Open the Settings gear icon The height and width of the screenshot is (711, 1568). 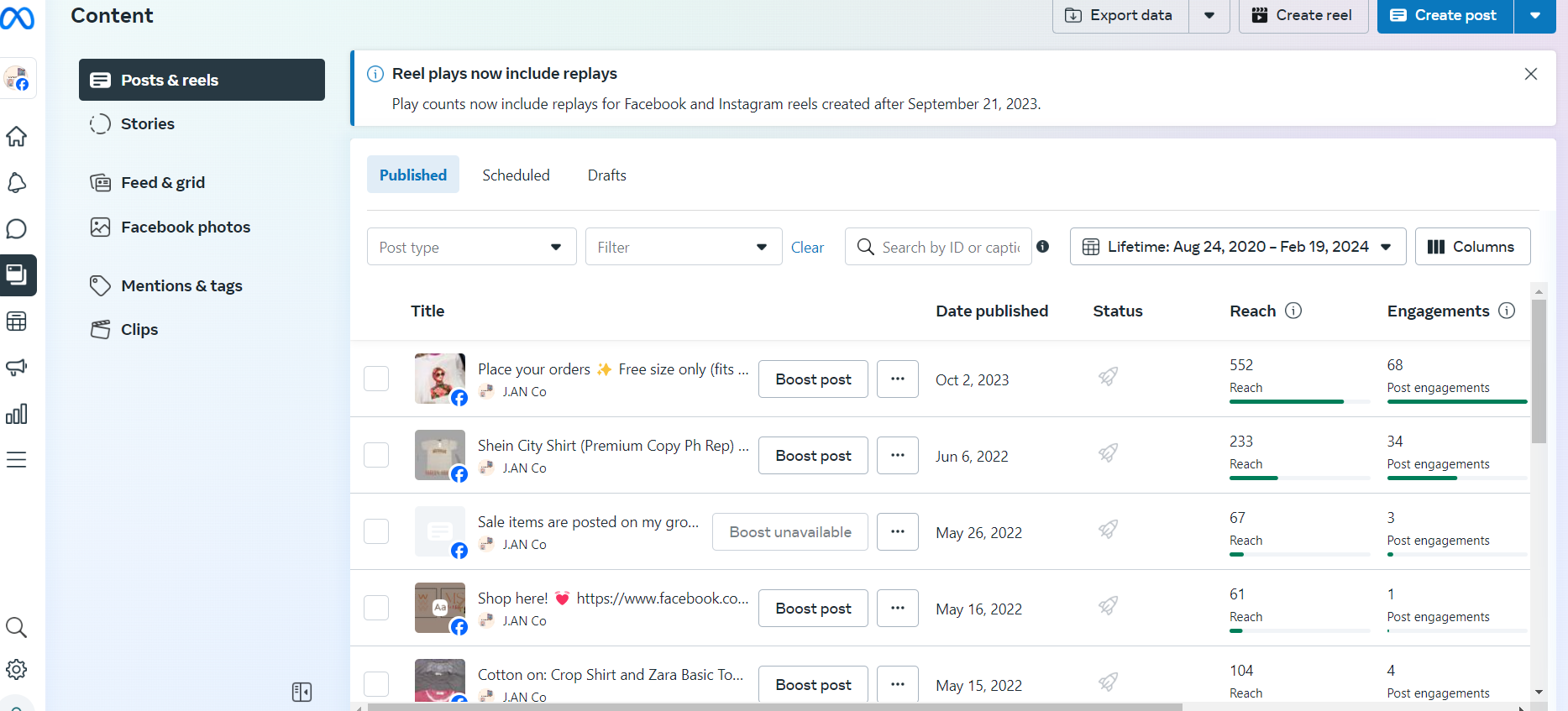point(17,669)
